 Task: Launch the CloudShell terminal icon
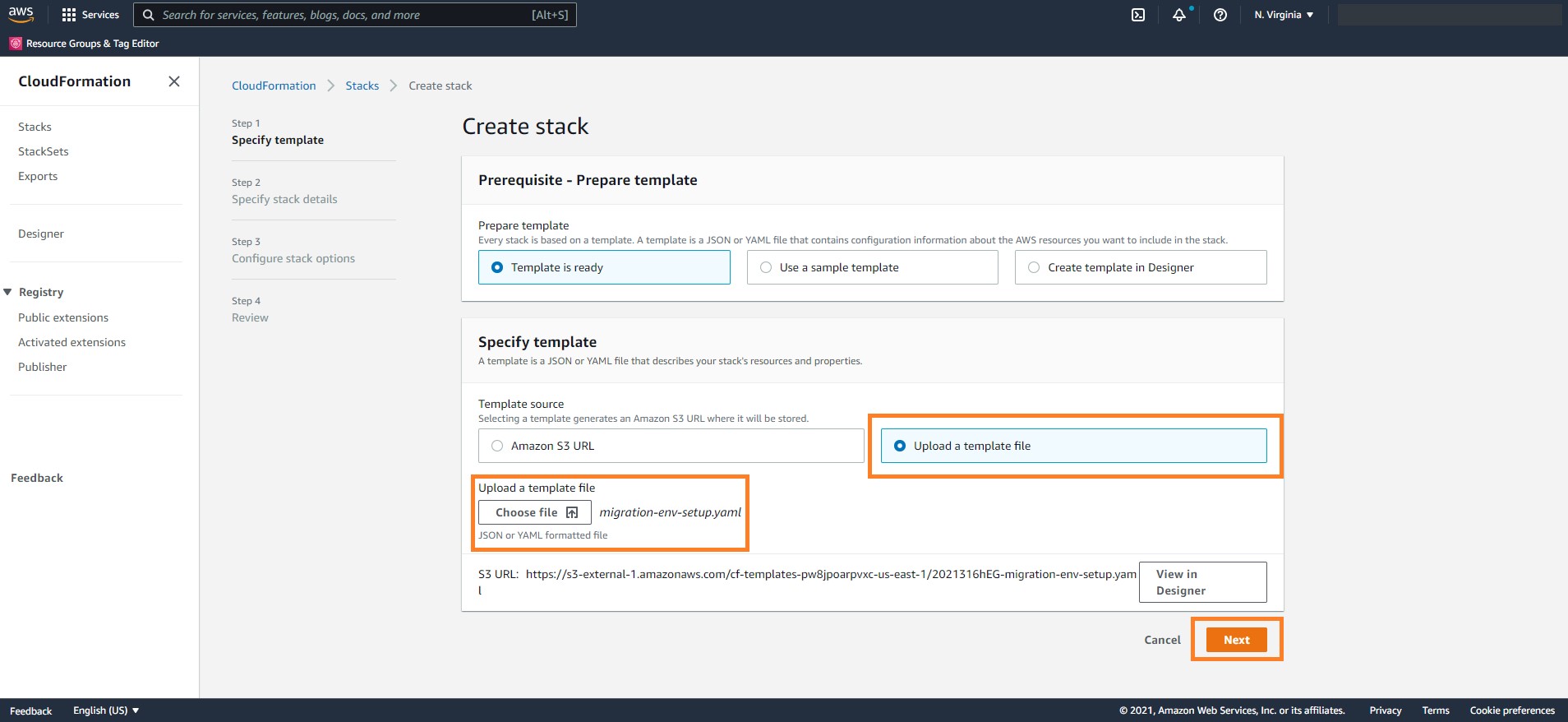pyautogui.click(x=1138, y=15)
